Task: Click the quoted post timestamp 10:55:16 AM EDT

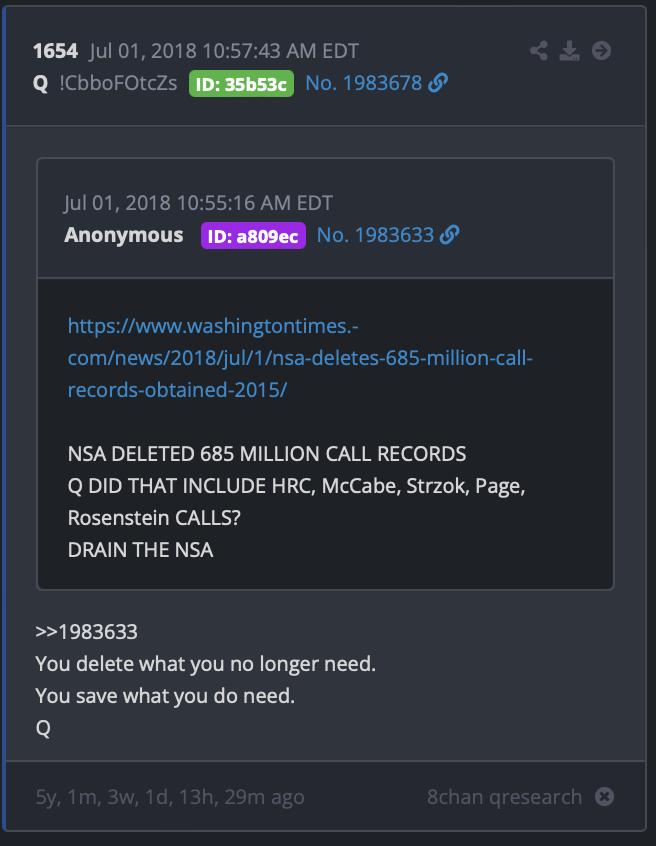Action: coord(255,203)
